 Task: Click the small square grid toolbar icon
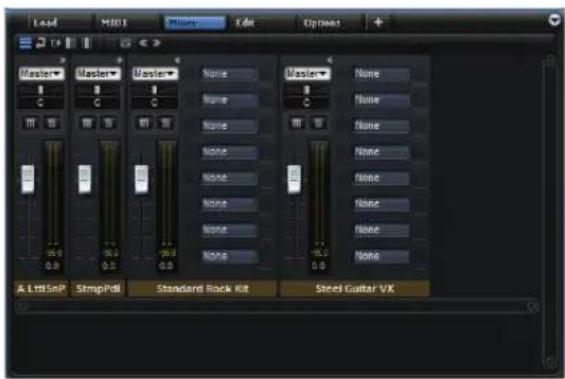[125, 43]
